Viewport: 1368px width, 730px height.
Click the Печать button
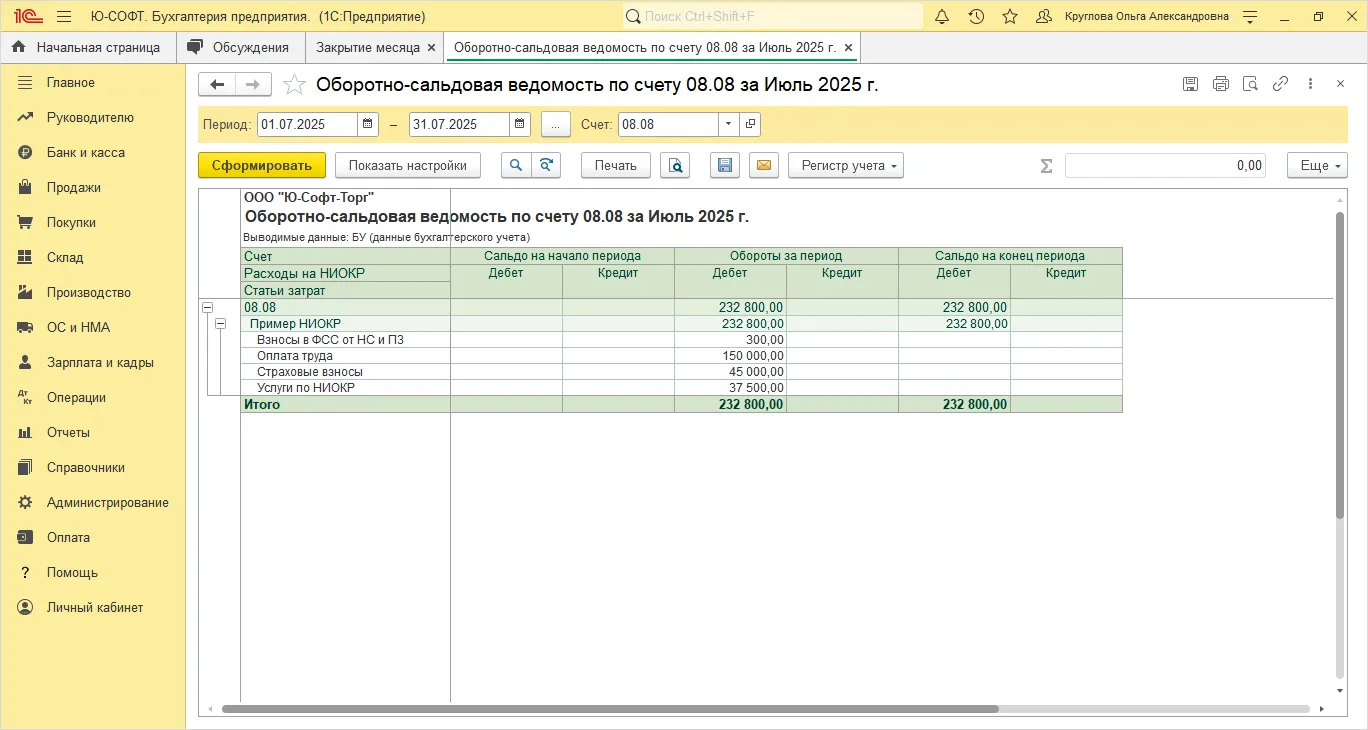point(616,165)
